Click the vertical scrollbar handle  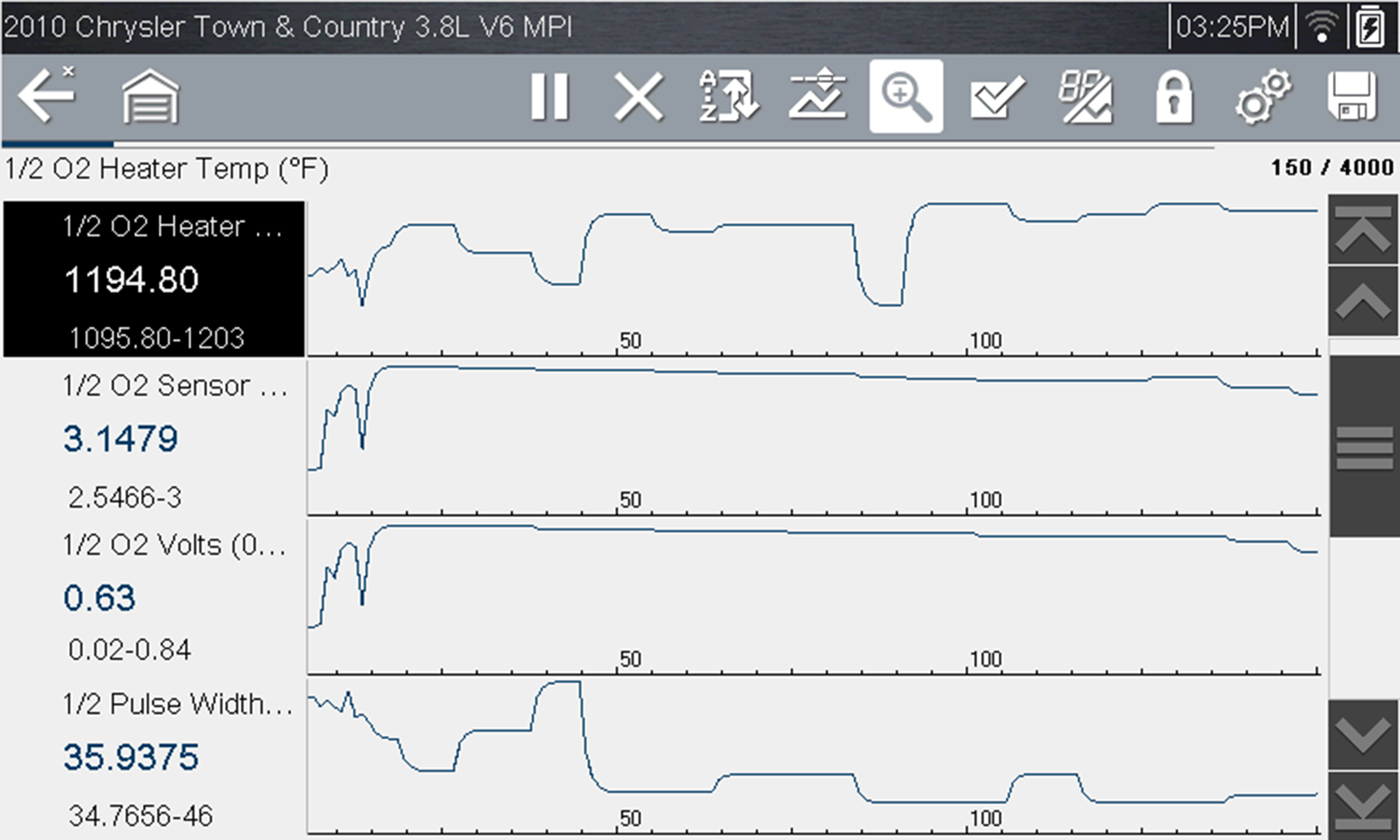[x=1363, y=448]
